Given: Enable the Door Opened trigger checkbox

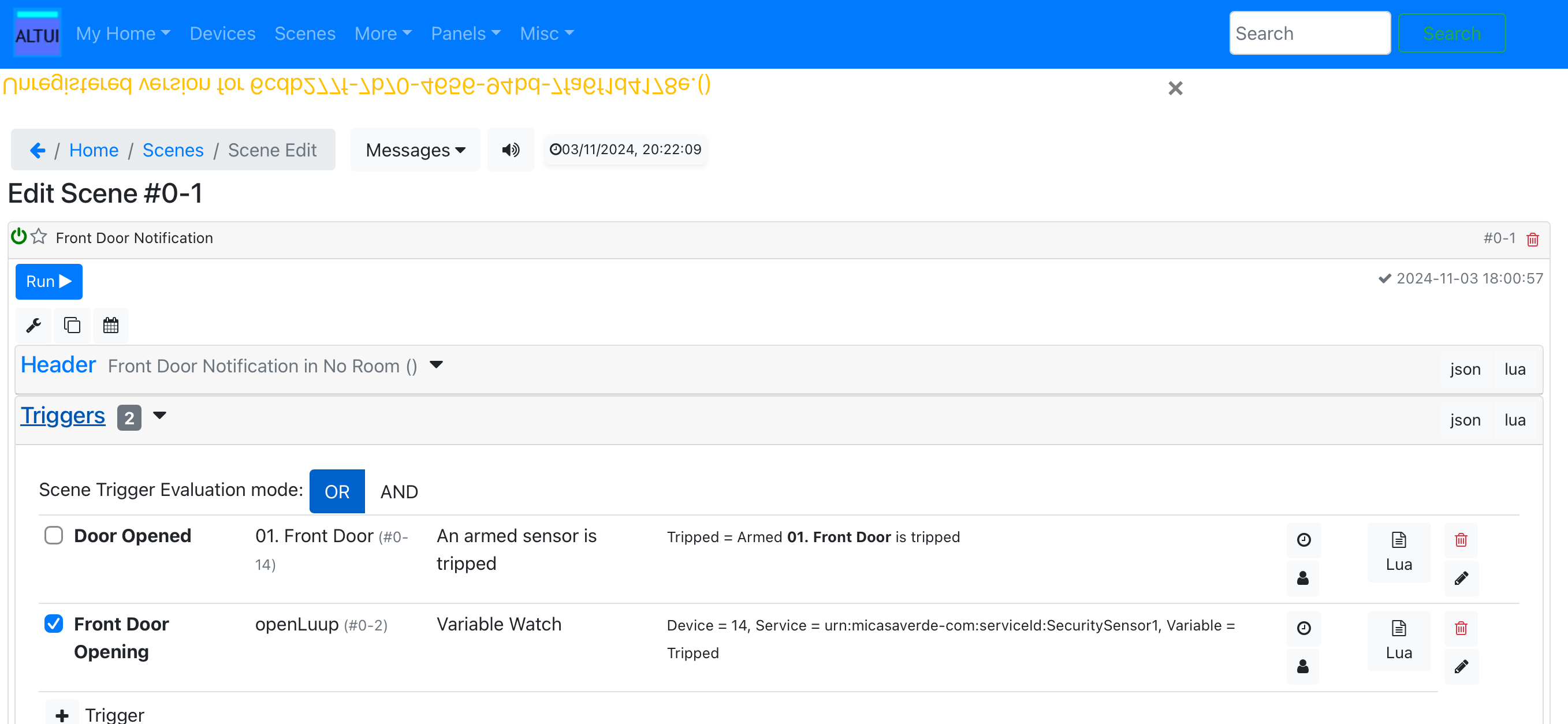Looking at the screenshot, I should click(54, 535).
